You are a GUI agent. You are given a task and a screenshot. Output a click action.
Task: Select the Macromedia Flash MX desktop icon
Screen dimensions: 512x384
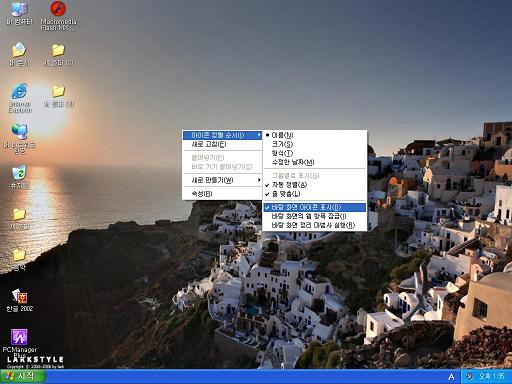(58, 16)
